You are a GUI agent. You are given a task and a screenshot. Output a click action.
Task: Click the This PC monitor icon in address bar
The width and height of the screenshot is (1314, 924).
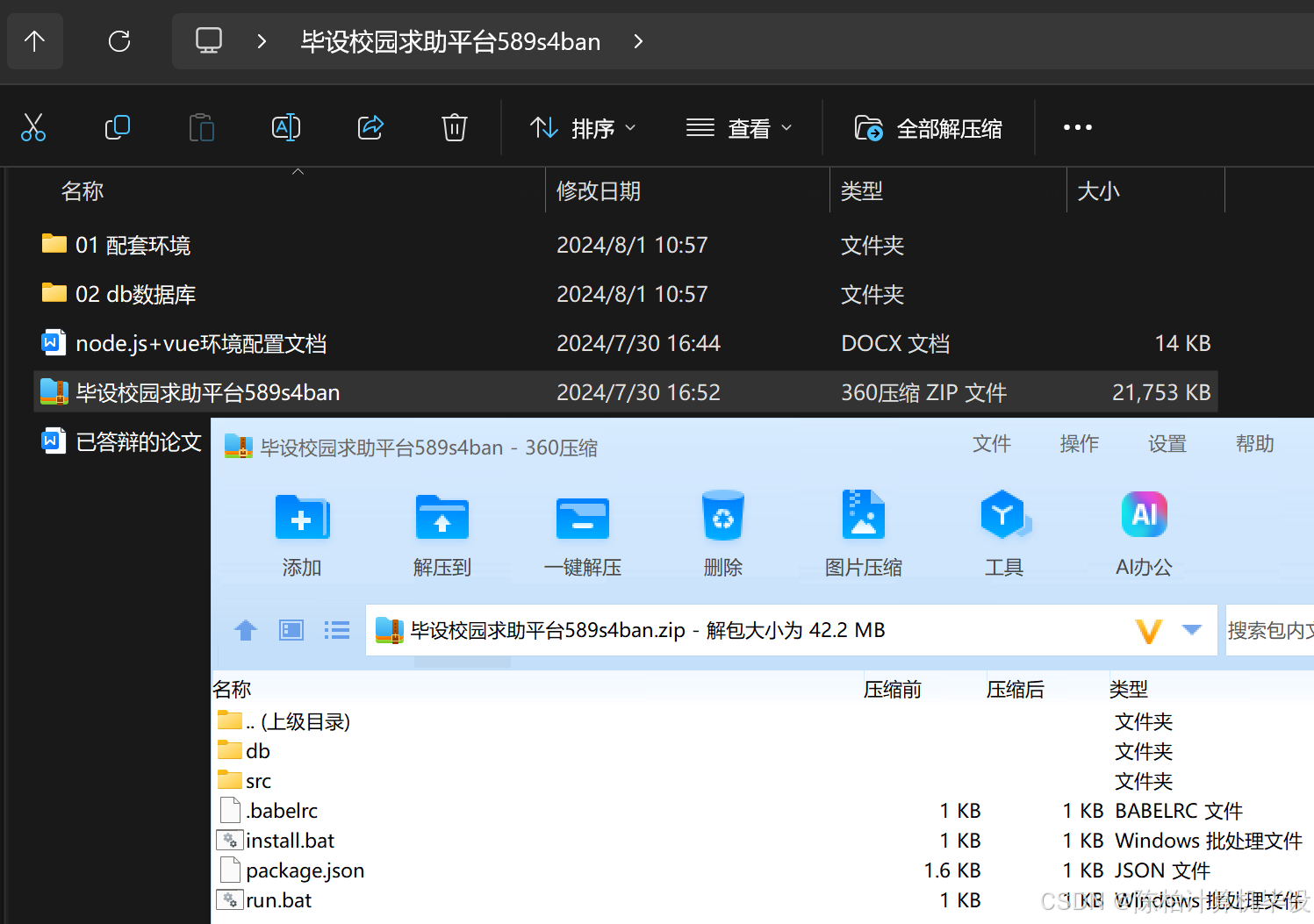[x=209, y=41]
